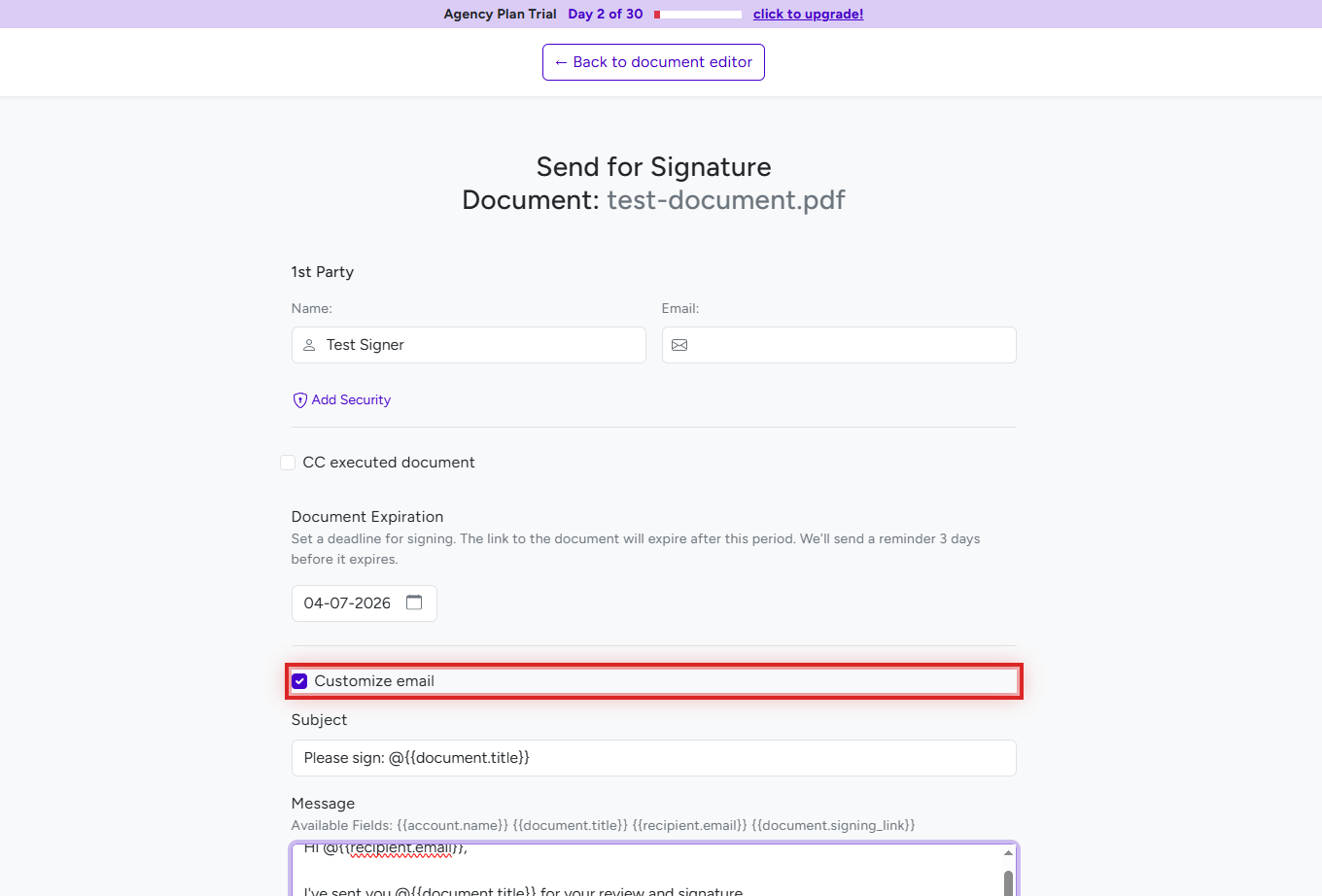Open the document expiration date picker
This screenshot has width=1322, height=896.
[364, 603]
